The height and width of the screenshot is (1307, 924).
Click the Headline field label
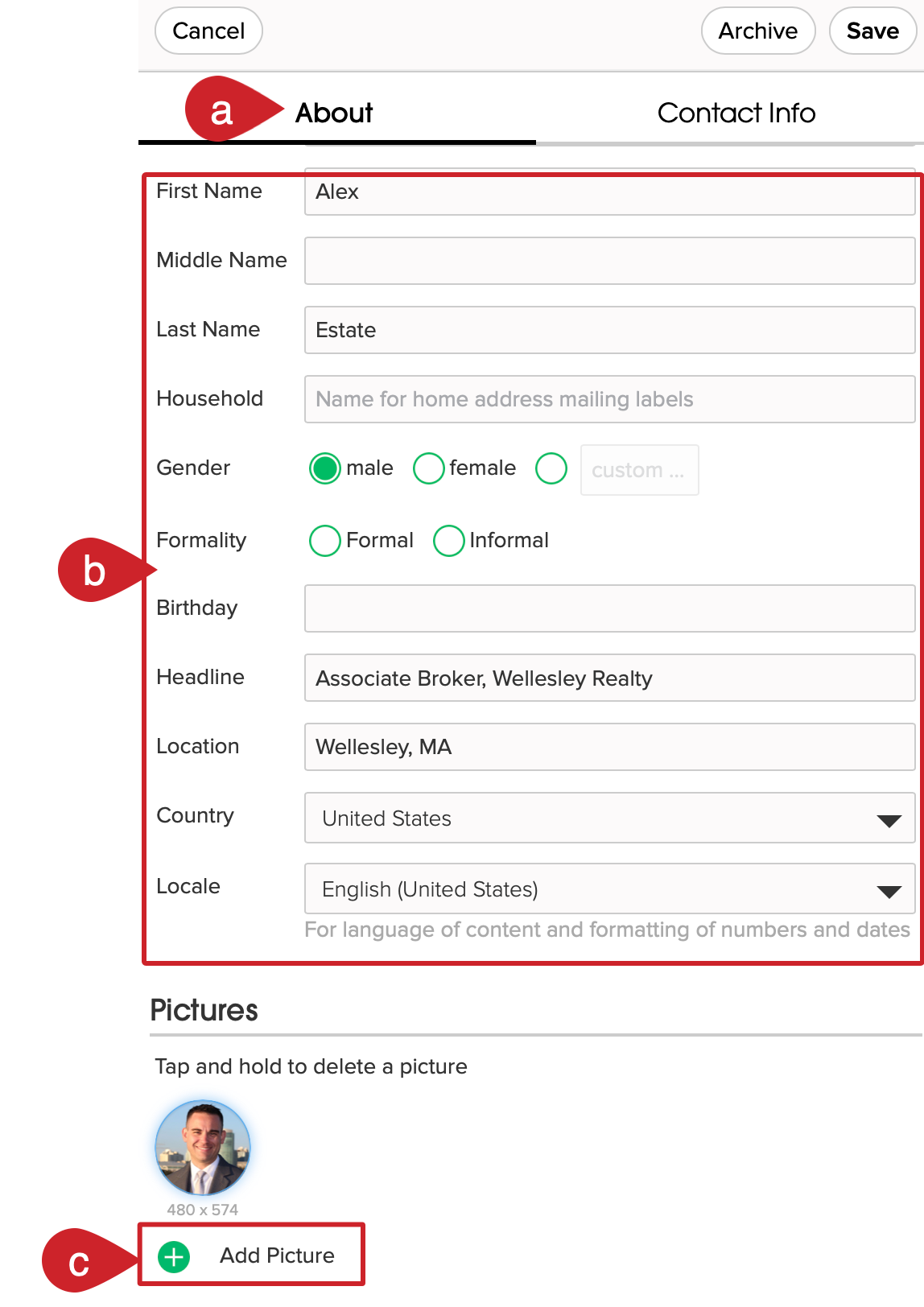pyautogui.click(x=200, y=677)
